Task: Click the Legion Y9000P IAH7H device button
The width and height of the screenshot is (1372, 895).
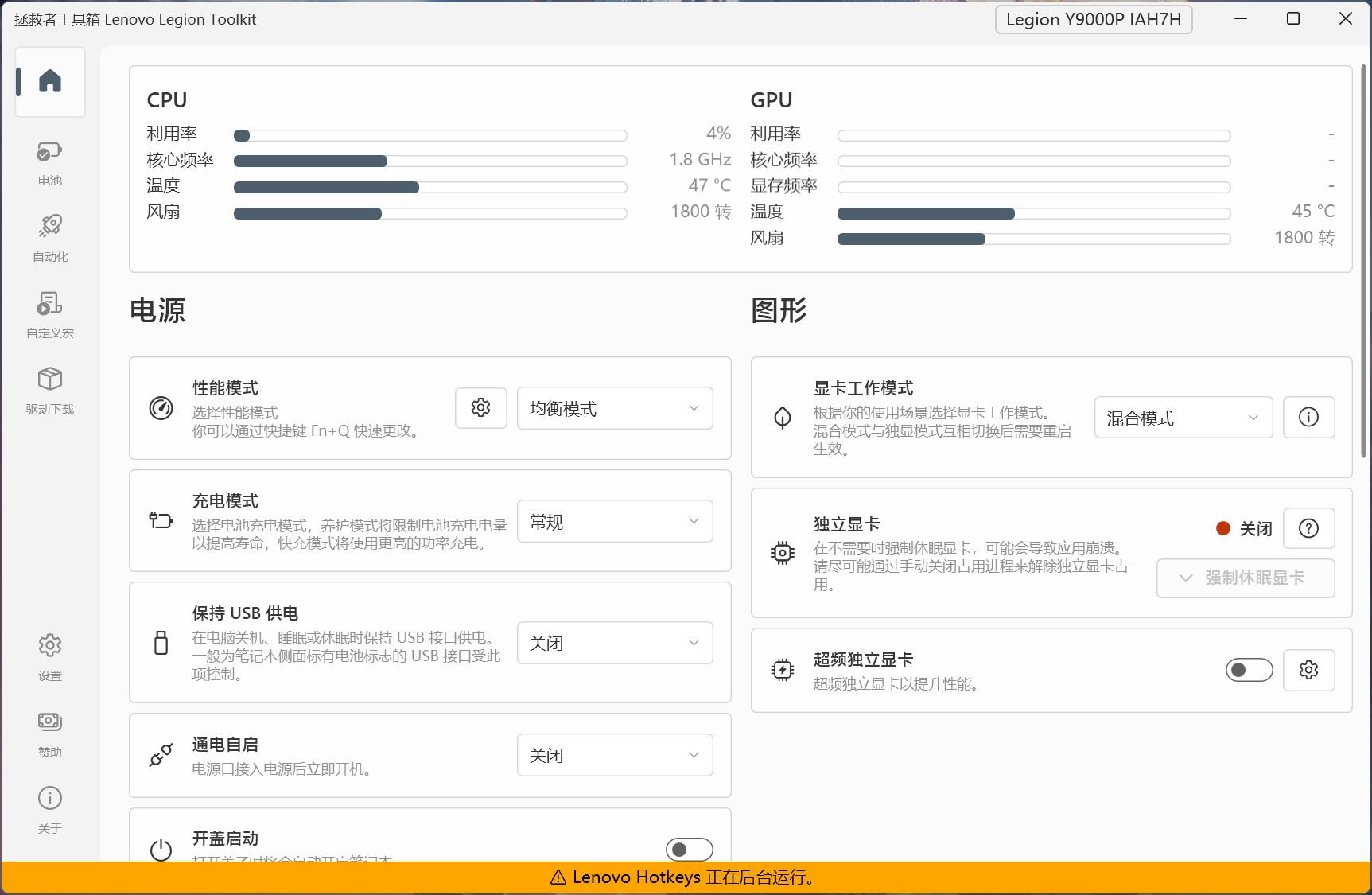Action: 1094,19
